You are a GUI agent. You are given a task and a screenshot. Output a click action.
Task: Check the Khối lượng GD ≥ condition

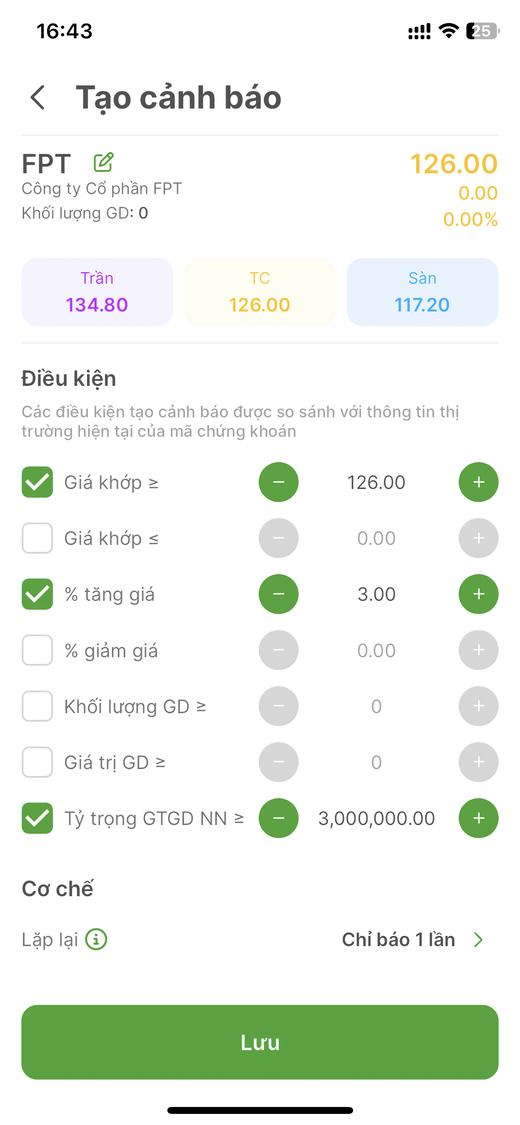coord(37,706)
